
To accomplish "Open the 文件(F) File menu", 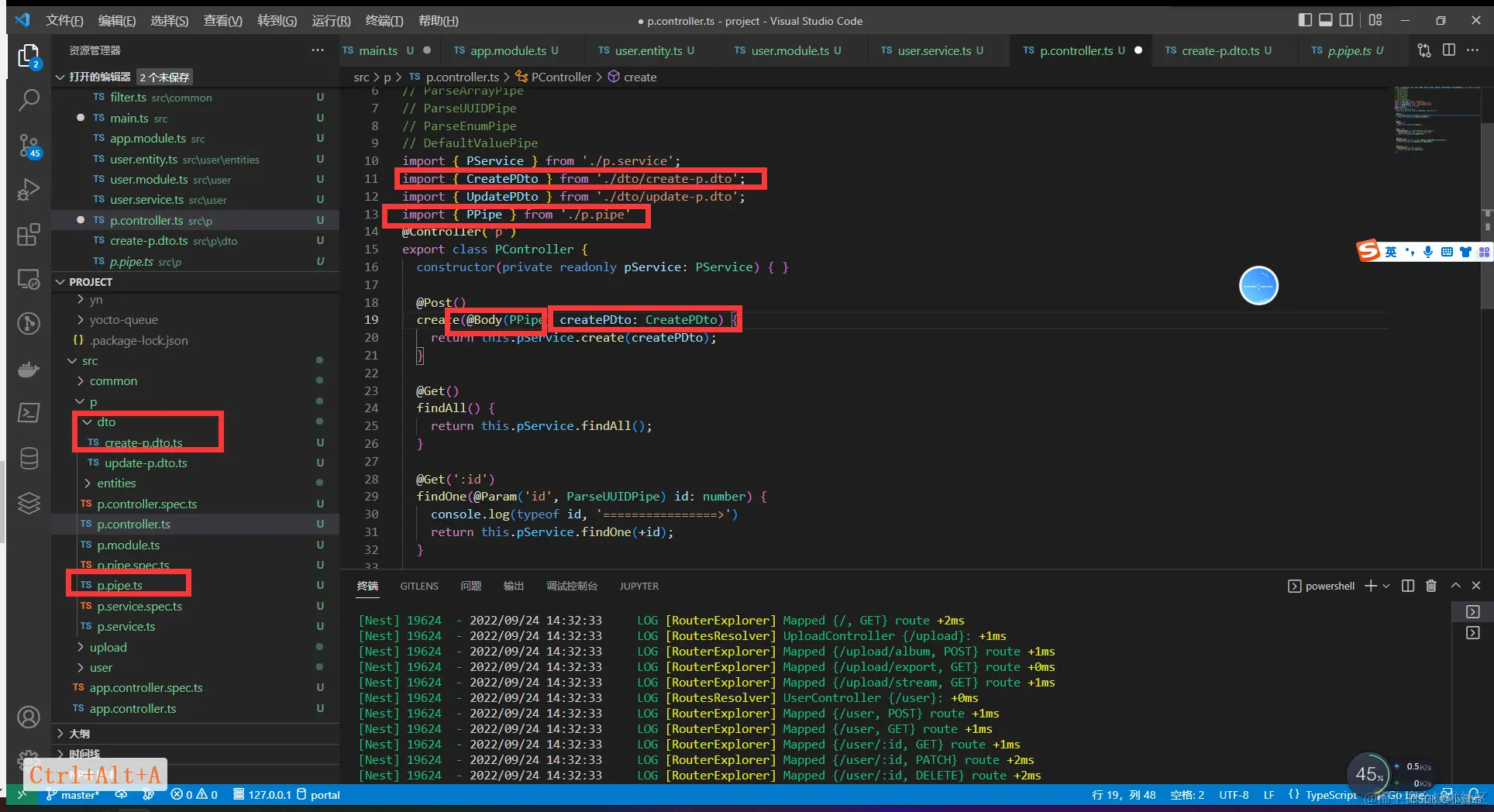I will click(x=64, y=21).
